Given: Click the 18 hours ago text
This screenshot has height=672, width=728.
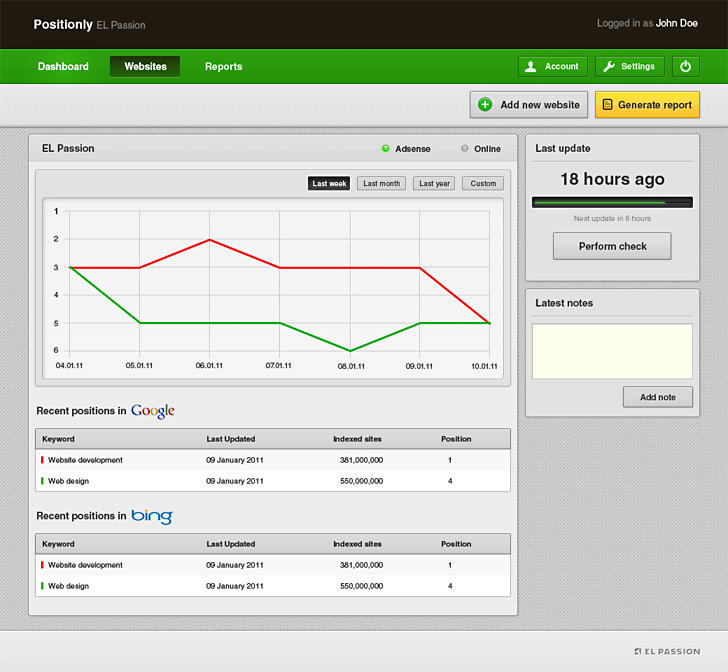Looking at the screenshot, I should point(612,179).
